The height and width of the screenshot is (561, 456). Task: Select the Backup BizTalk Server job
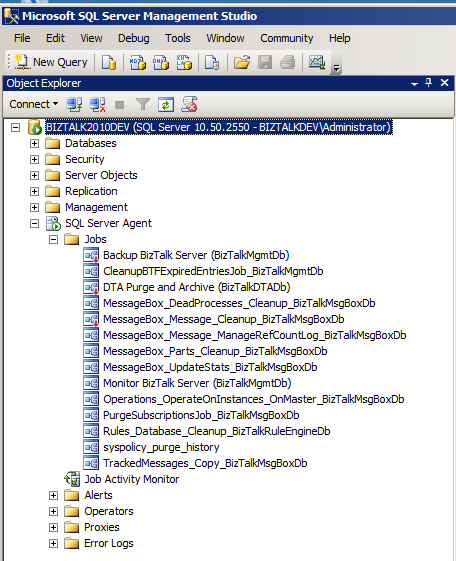coord(196,255)
